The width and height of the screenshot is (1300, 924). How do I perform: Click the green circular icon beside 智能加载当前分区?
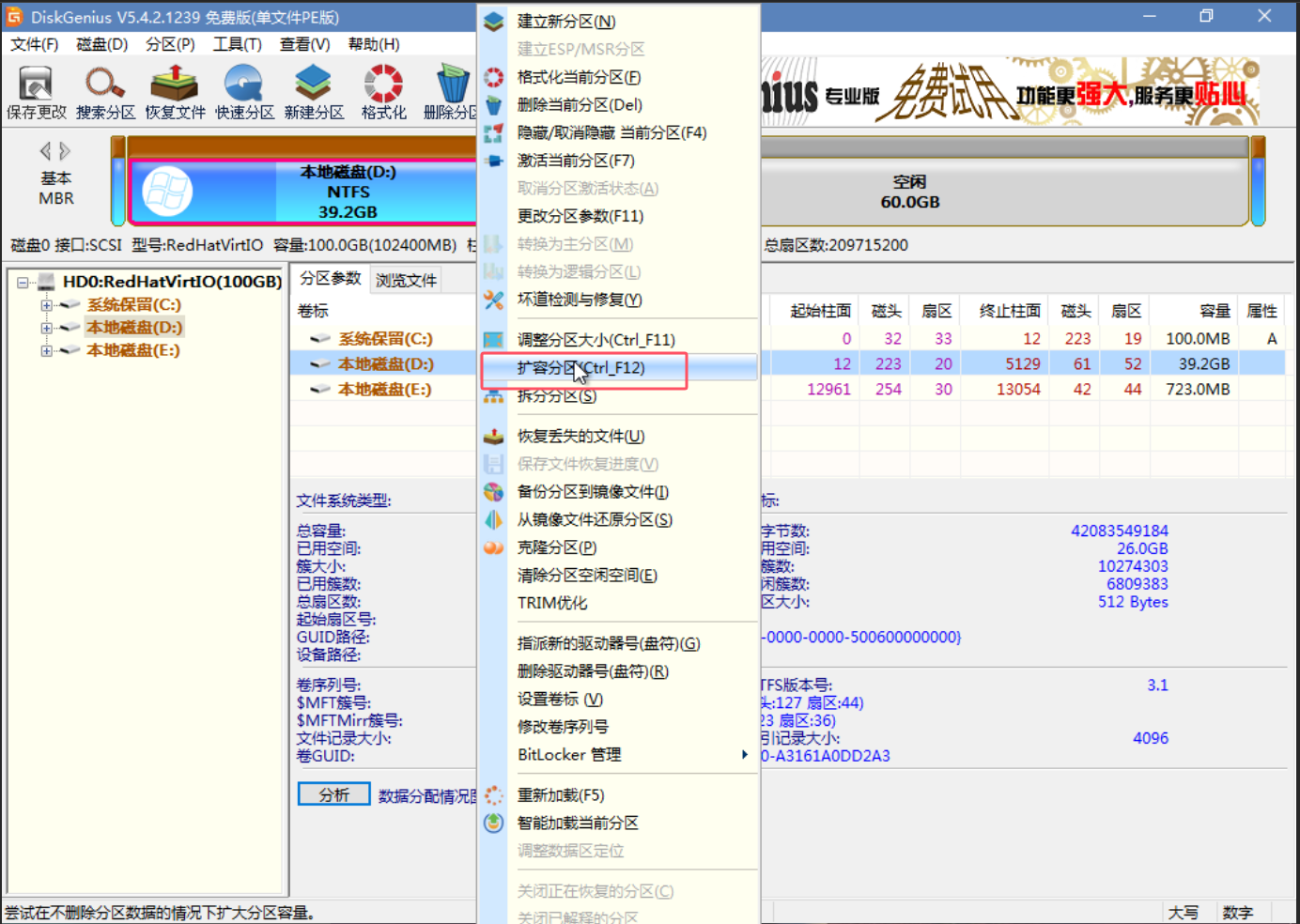point(494,823)
